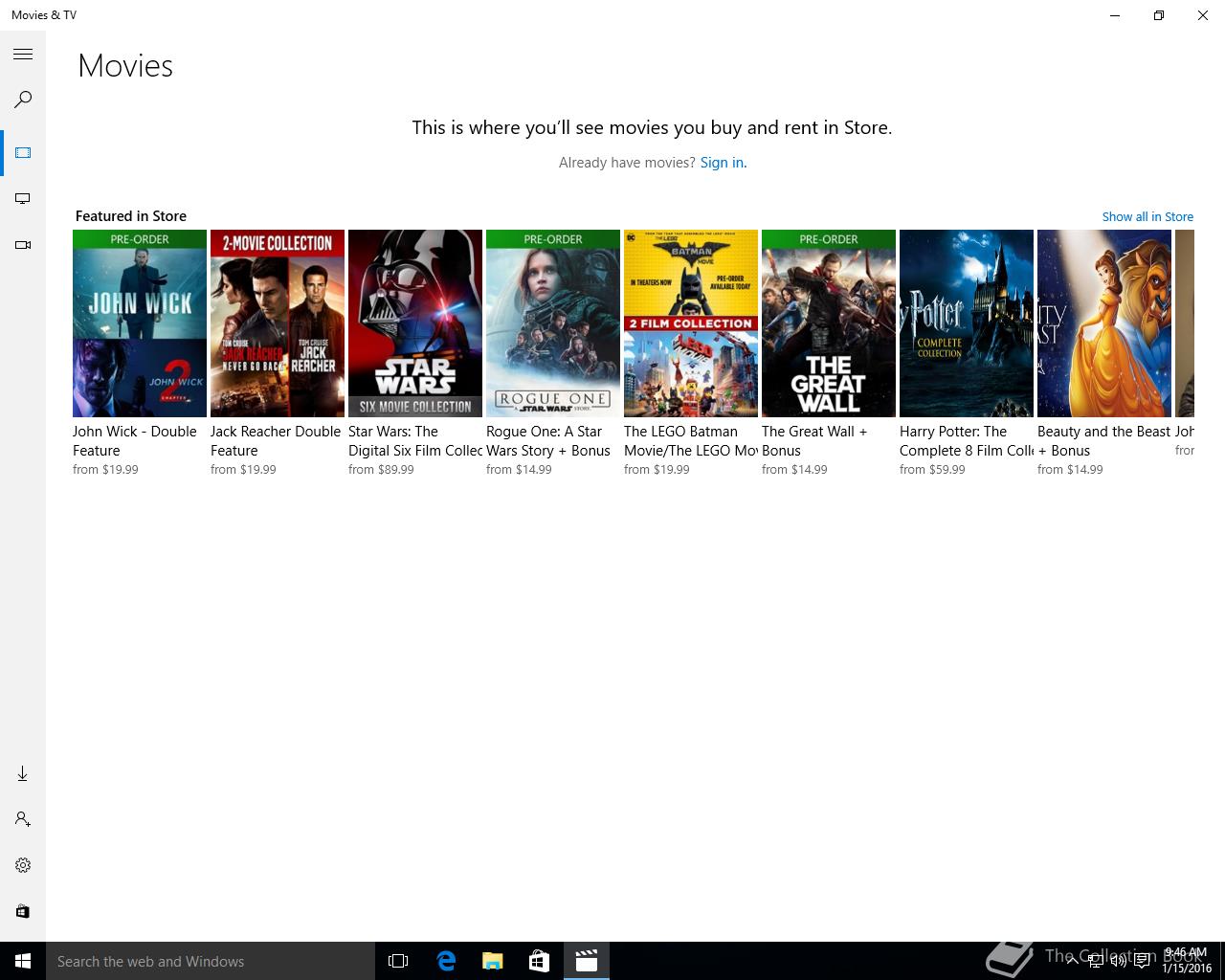The width and height of the screenshot is (1225, 980).
Task: Select the Movies section icon
Action: tap(23, 153)
